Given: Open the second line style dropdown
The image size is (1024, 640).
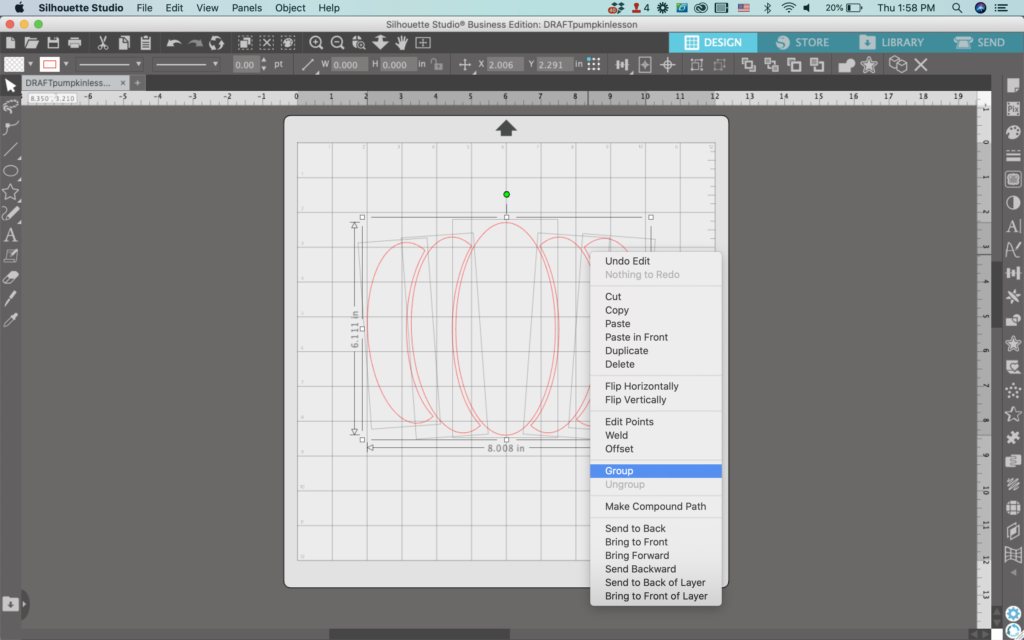Looking at the screenshot, I should click(186, 64).
